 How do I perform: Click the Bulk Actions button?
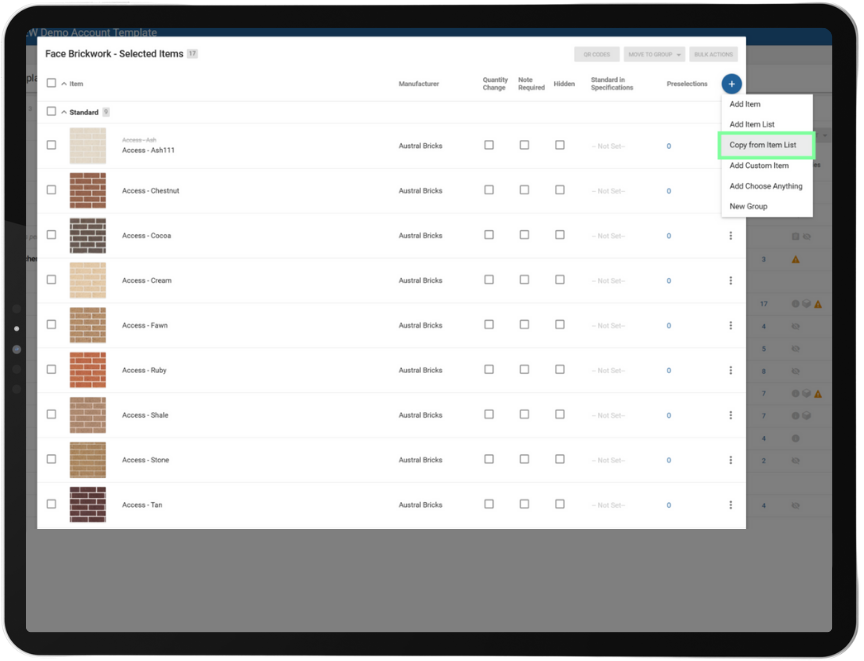tap(713, 54)
